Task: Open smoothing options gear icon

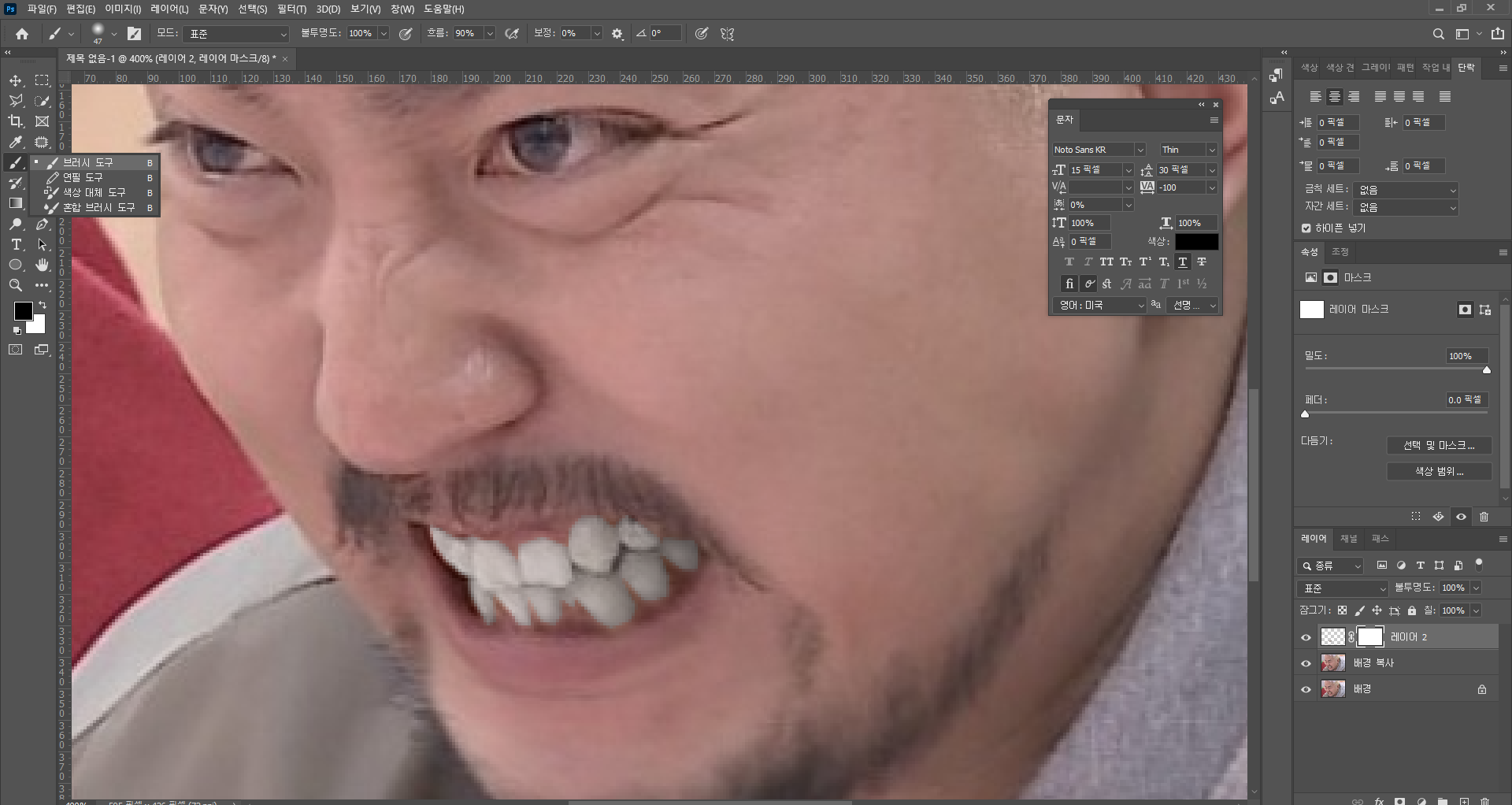Action: tap(617, 34)
